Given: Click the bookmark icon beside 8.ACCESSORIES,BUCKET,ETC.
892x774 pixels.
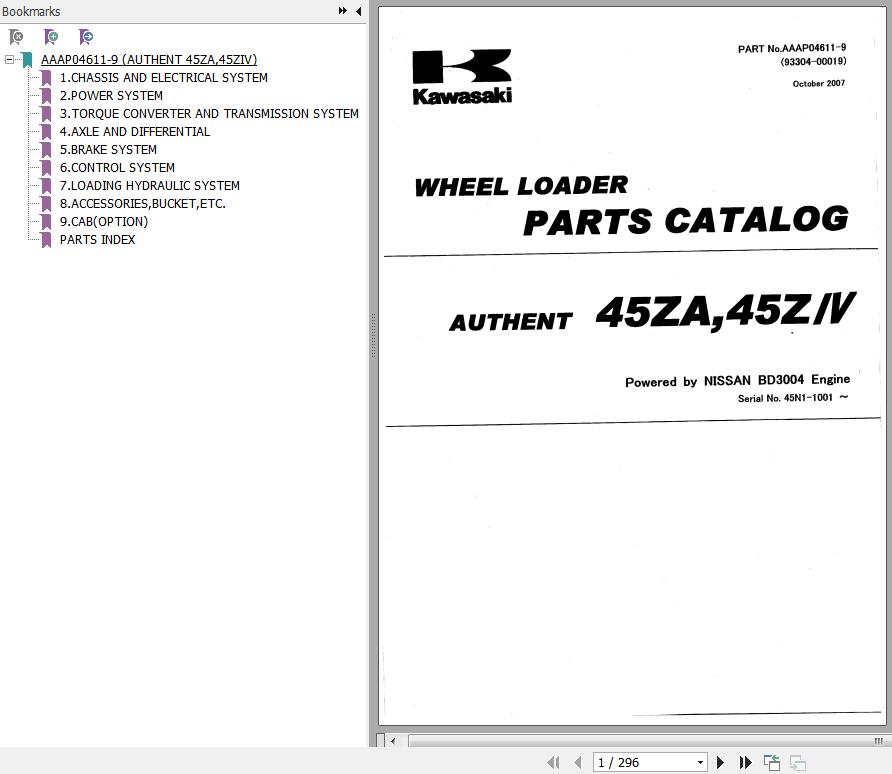Looking at the screenshot, I should point(47,204).
